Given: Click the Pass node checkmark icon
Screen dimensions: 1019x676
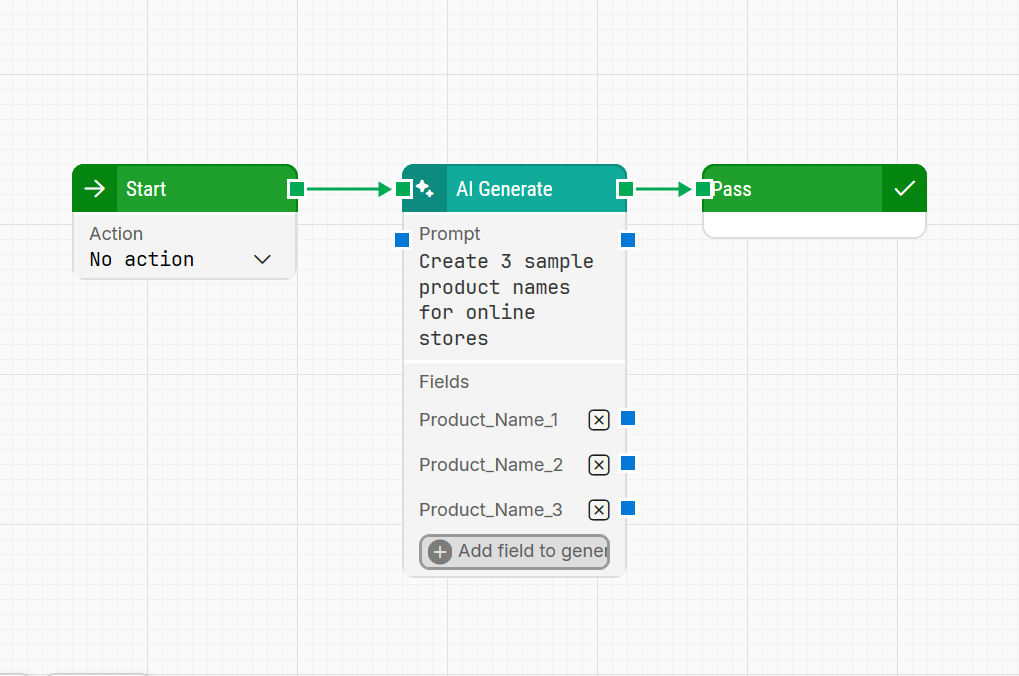Looking at the screenshot, I should (904, 189).
